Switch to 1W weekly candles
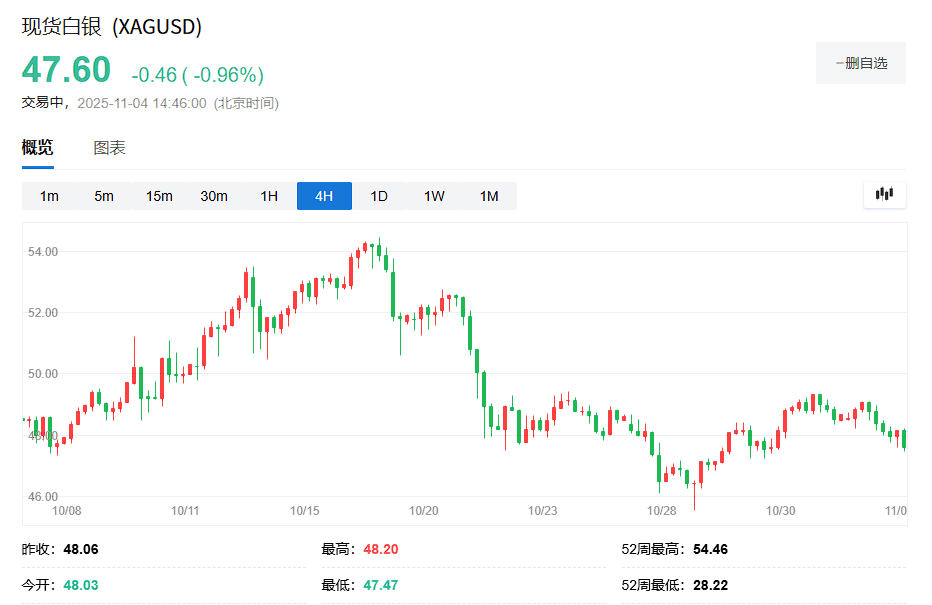The image size is (932, 605). coord(434,196)
